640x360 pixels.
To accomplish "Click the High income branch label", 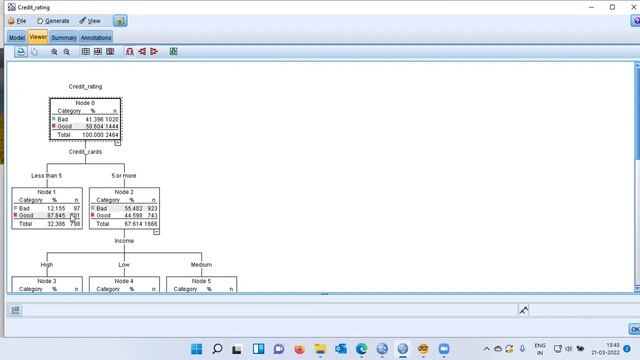I will [x=47, y=264].
